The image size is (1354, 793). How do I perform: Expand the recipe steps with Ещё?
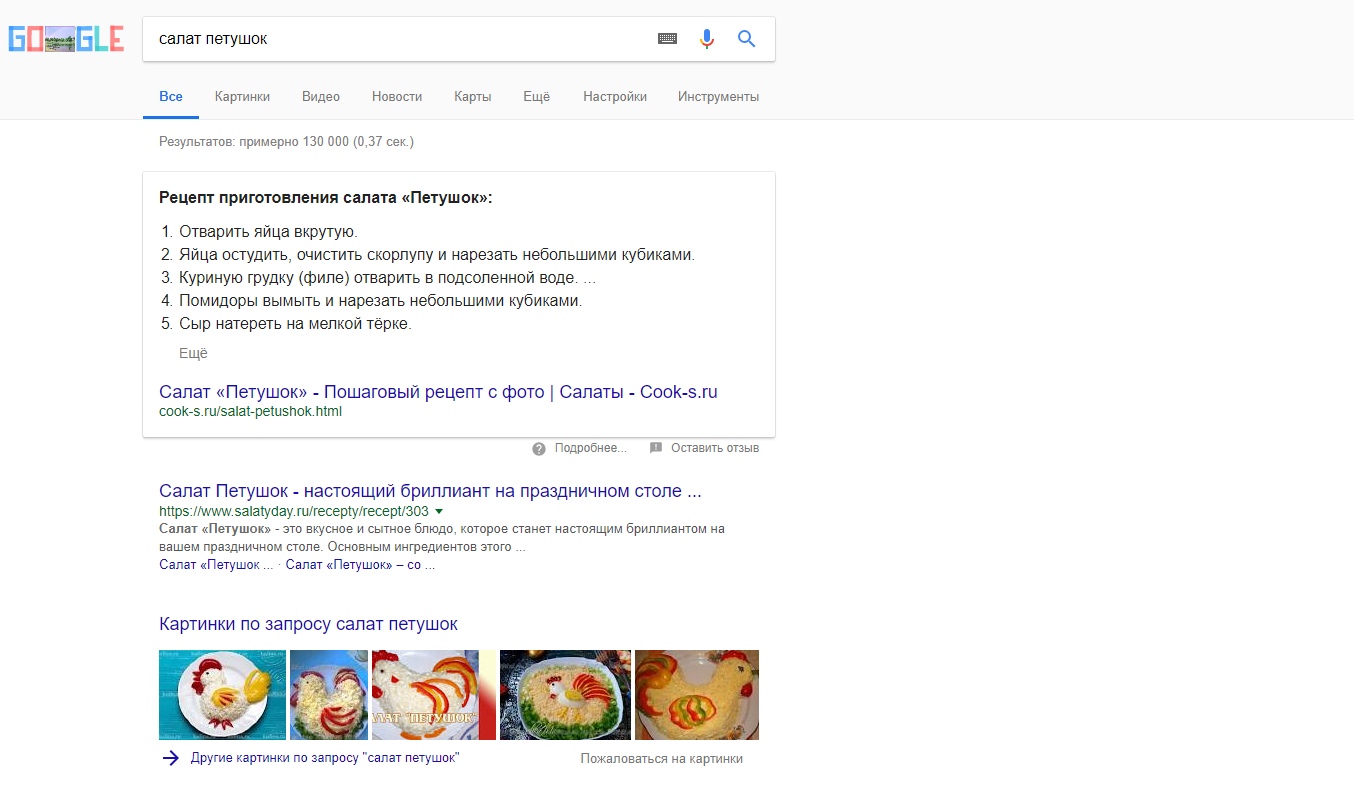(x=193, y=353)
